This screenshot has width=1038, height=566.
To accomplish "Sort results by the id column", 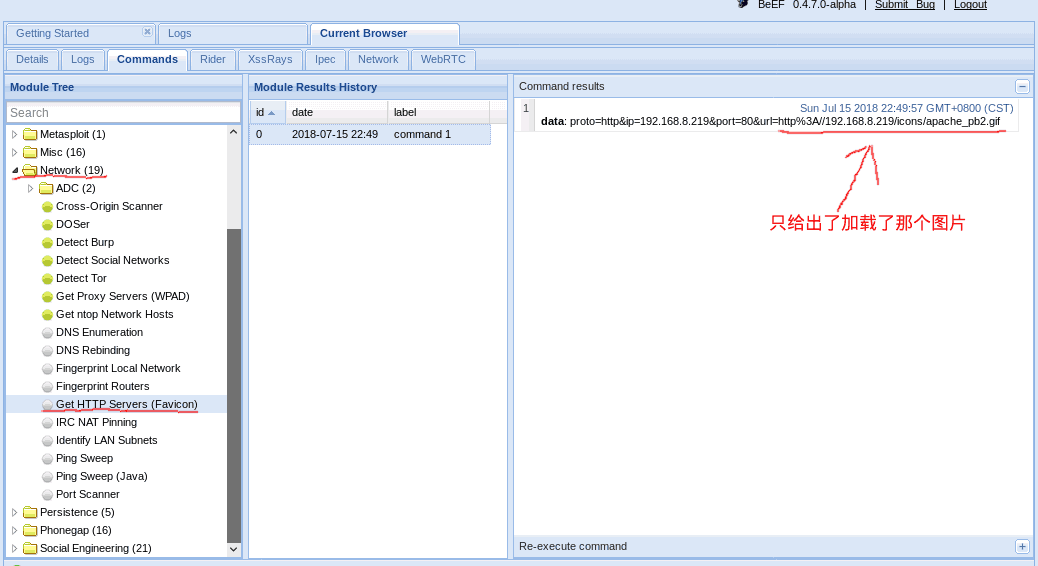I will point(267,113).
